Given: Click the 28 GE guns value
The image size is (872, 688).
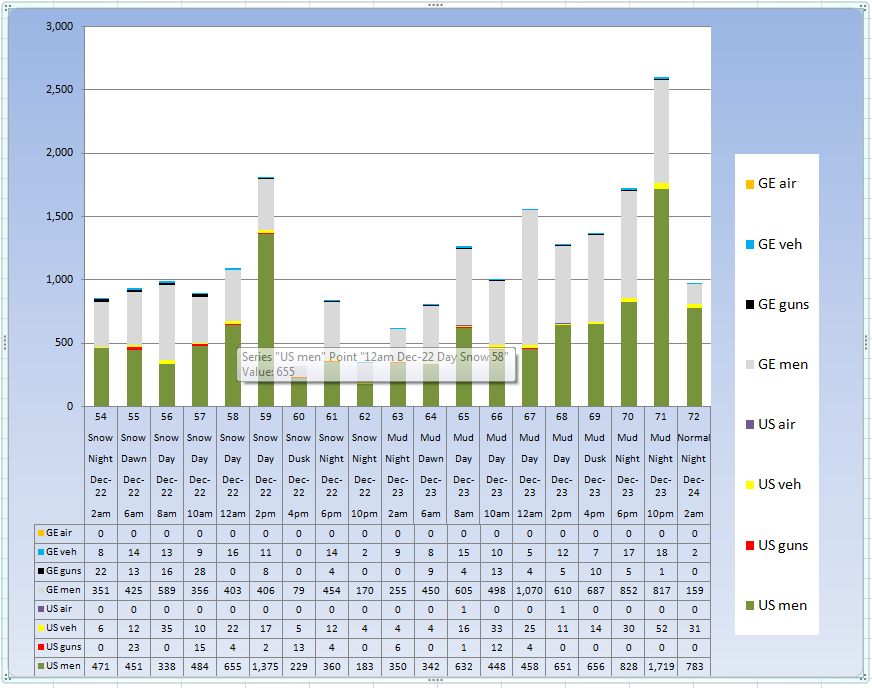Looking at the screenshot, I should point(200,571).
